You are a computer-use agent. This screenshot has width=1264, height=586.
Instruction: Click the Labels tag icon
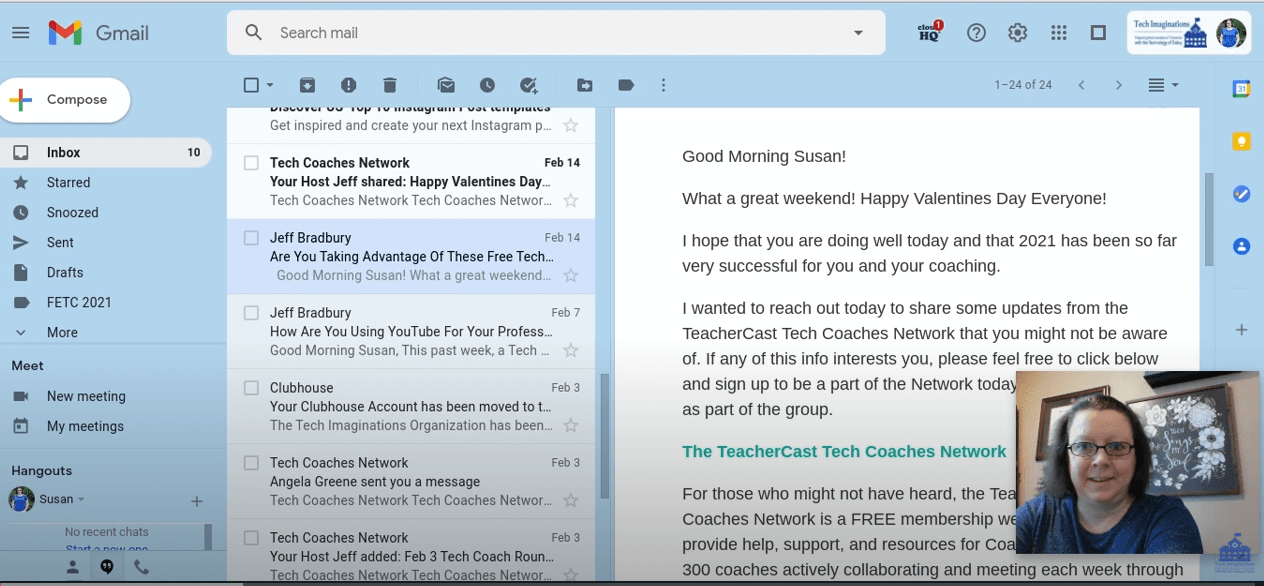[626, 85]
